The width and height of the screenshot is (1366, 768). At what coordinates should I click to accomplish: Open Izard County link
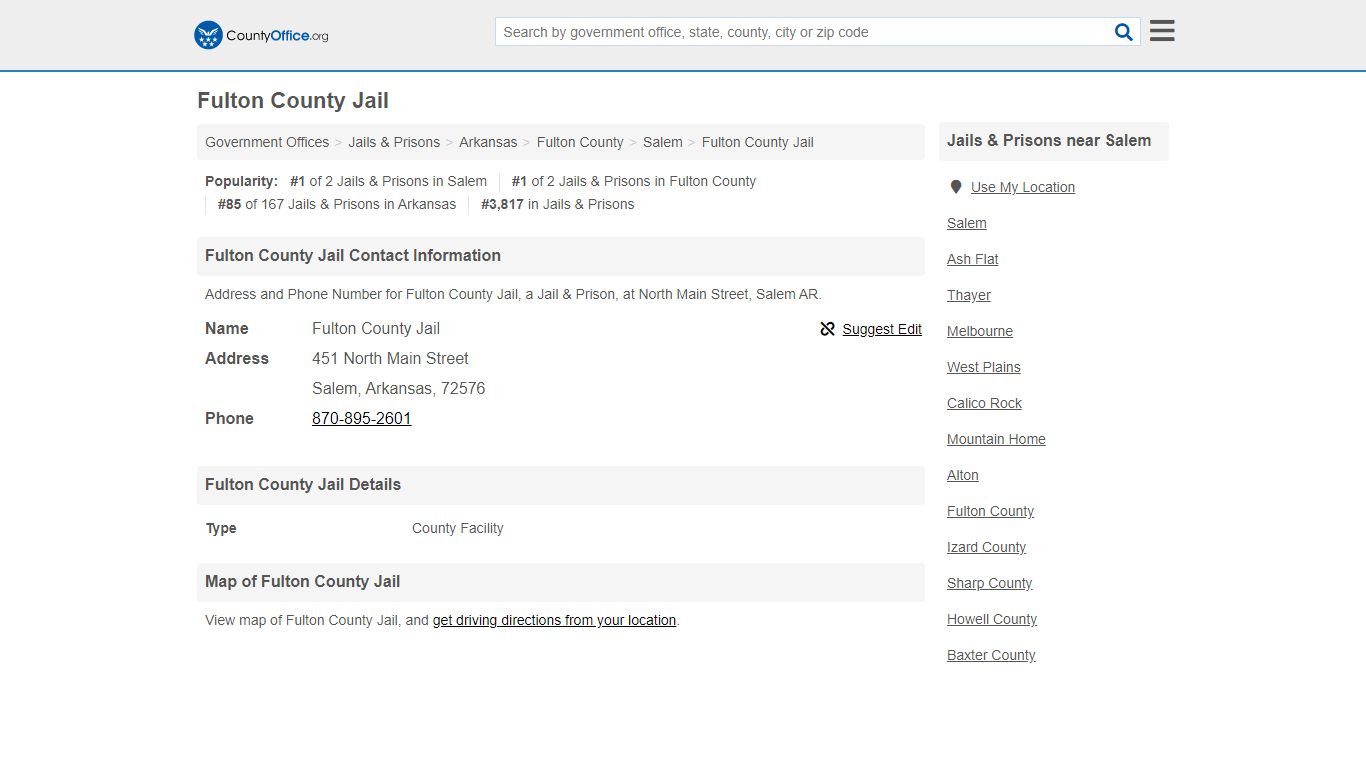(x=987, y=547)
